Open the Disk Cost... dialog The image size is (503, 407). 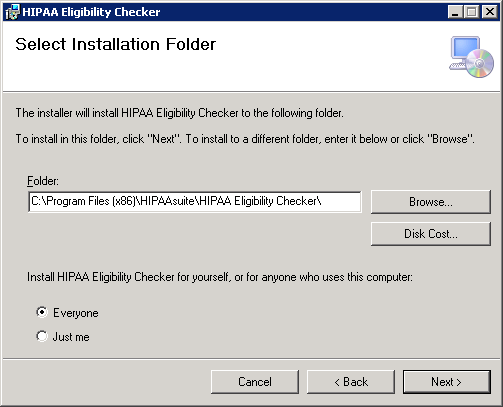coord(431,234)
